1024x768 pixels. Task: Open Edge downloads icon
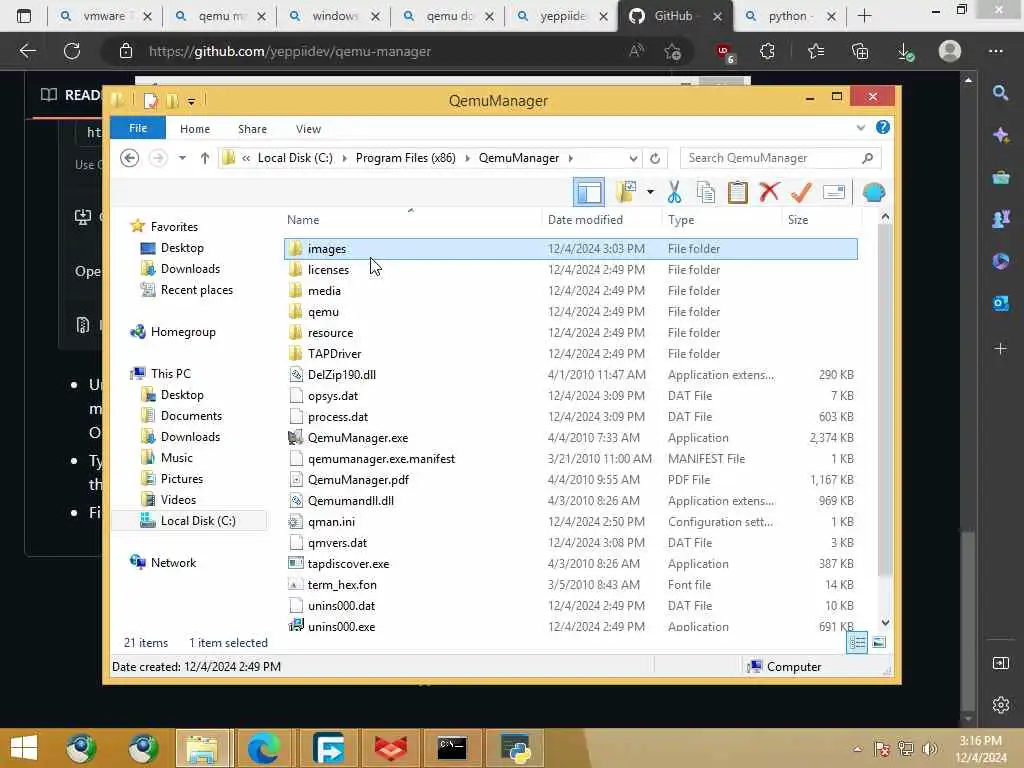(x=905, y=51)
